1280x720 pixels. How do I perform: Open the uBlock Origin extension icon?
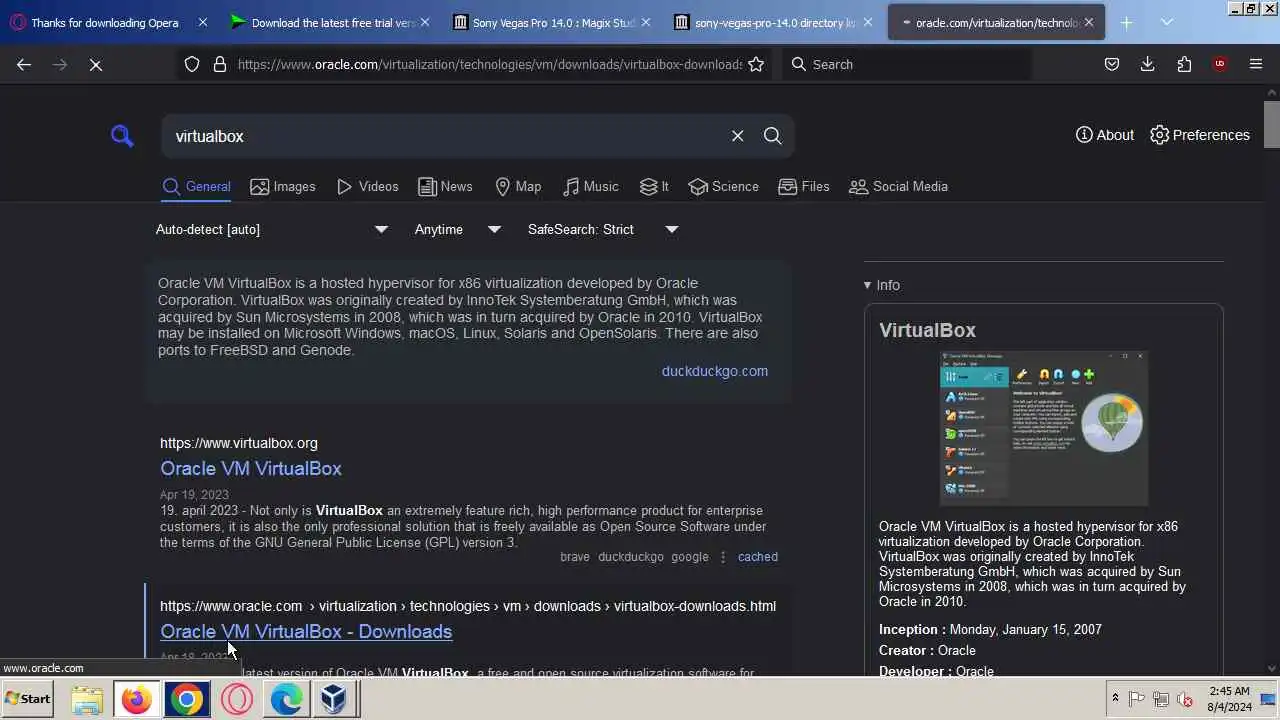point(1219,64)
